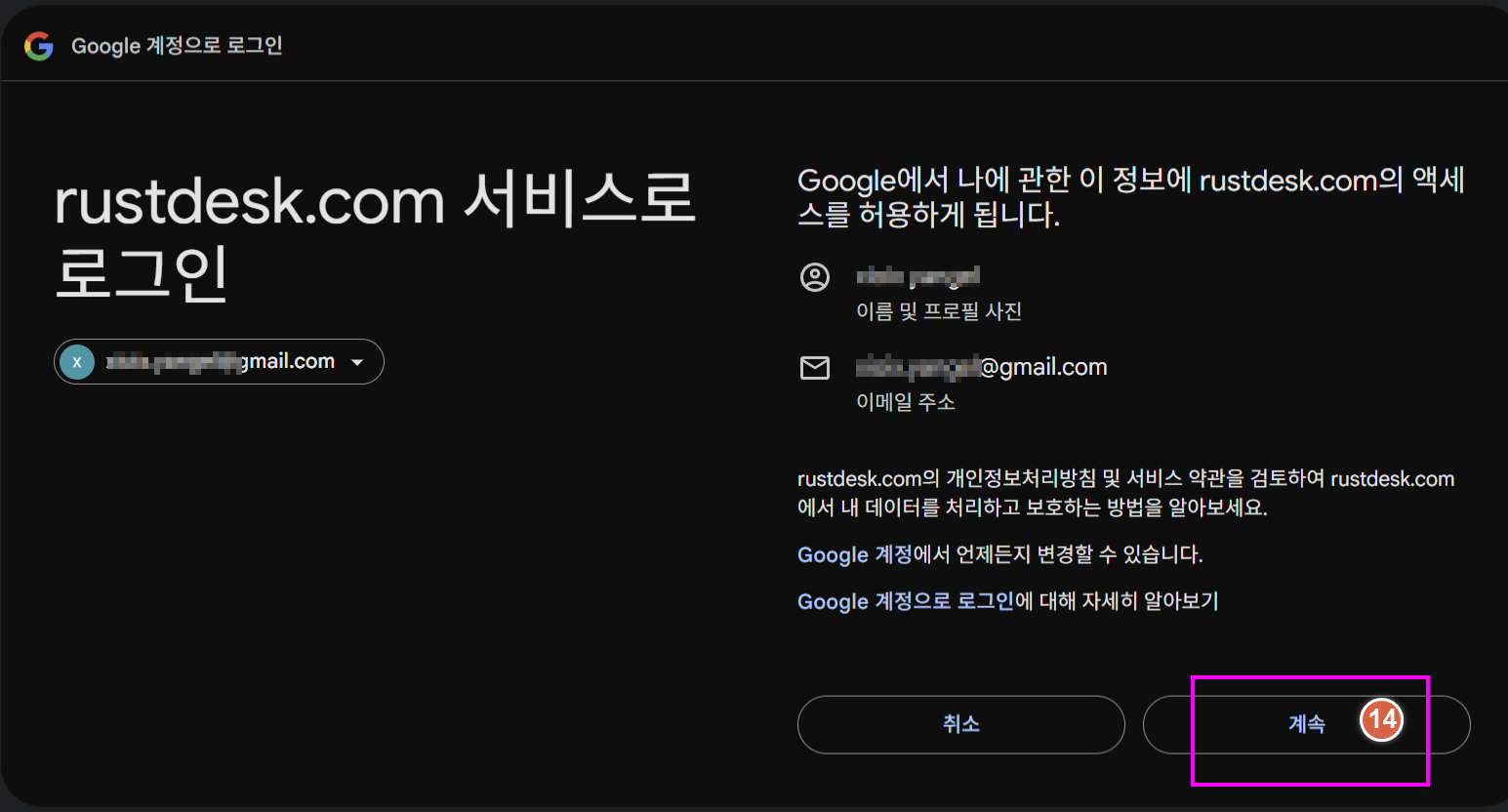The image size is (1508, 812).
Task: Click the text 이름 및 프로필 사진
Action: 938,311
